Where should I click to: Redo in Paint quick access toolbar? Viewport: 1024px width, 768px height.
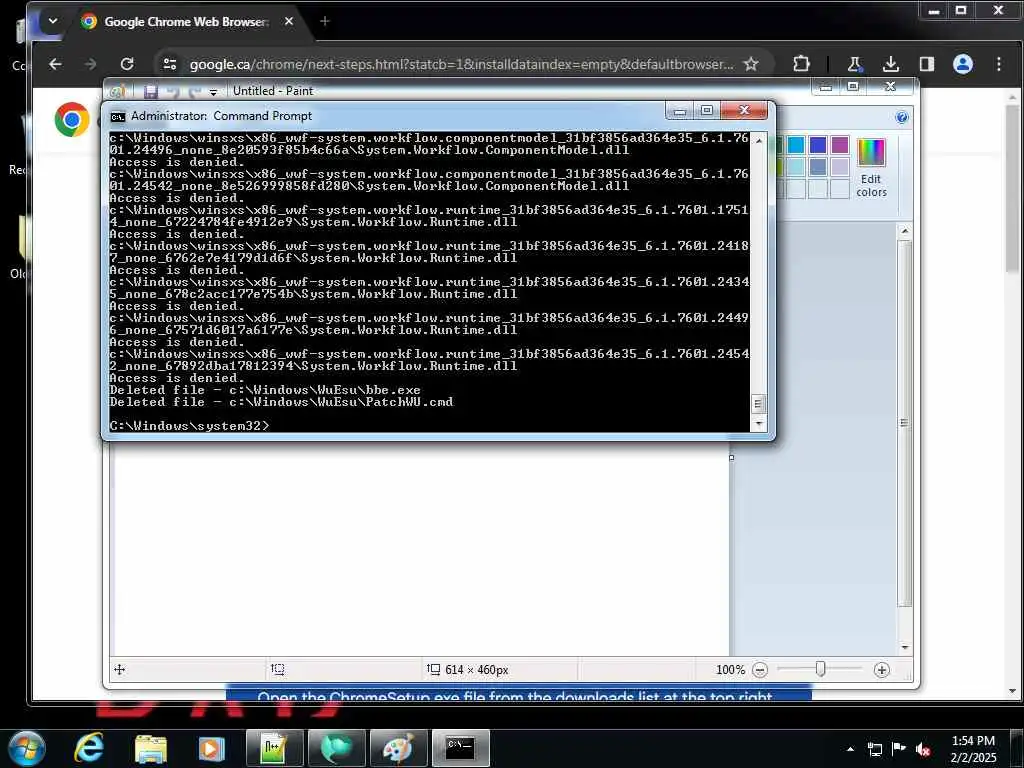pyautogui.click(x=194, y=91)
